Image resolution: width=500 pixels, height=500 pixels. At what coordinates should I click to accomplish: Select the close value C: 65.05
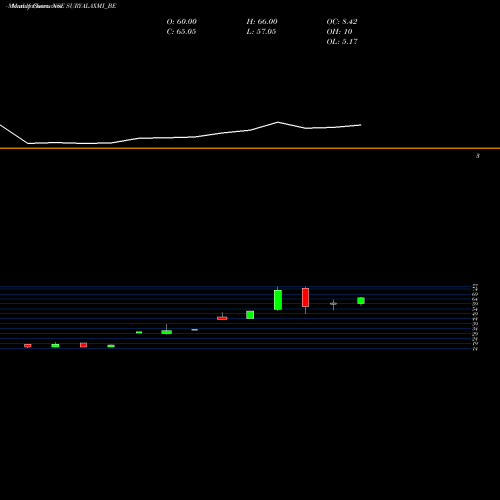[x=181, y=32]
